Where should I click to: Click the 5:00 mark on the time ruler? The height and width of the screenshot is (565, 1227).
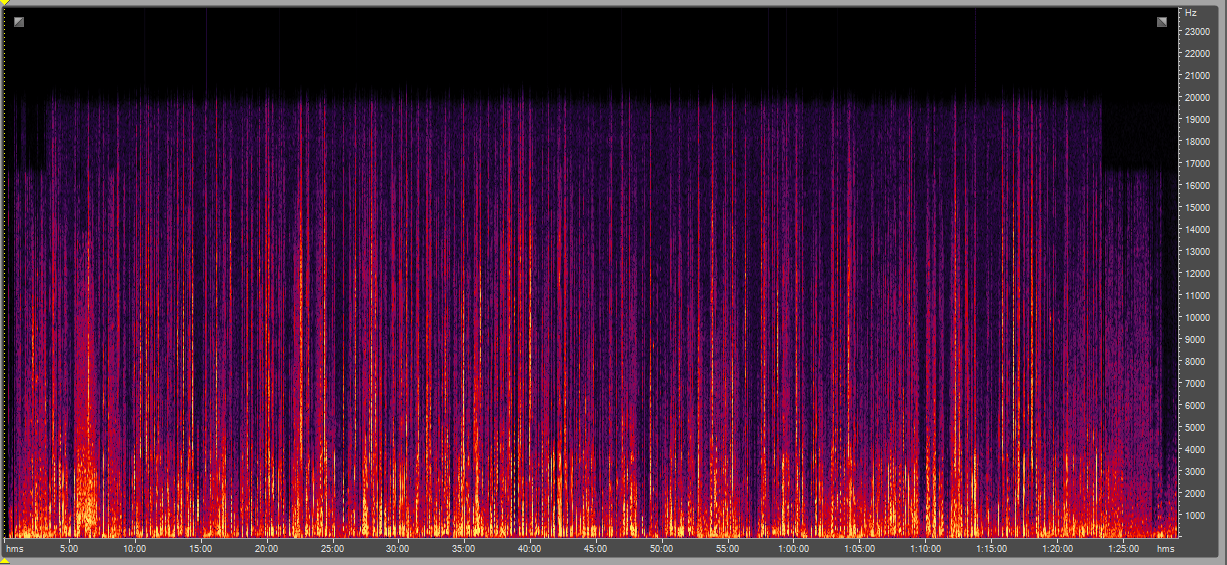click(x=69, y=549)
